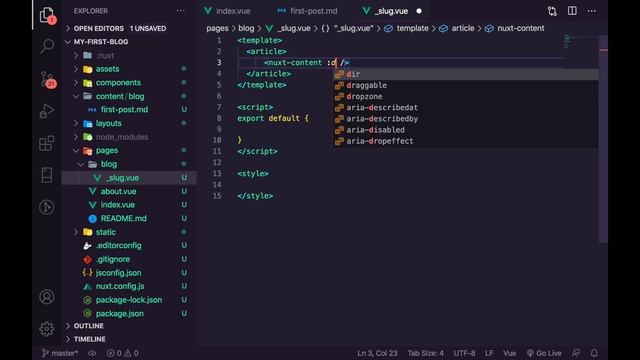The height and width of the screenshot is (360, 640).
Task: Choose 'aria-describedat' suggestion
Action: click(x=466, y=108)
